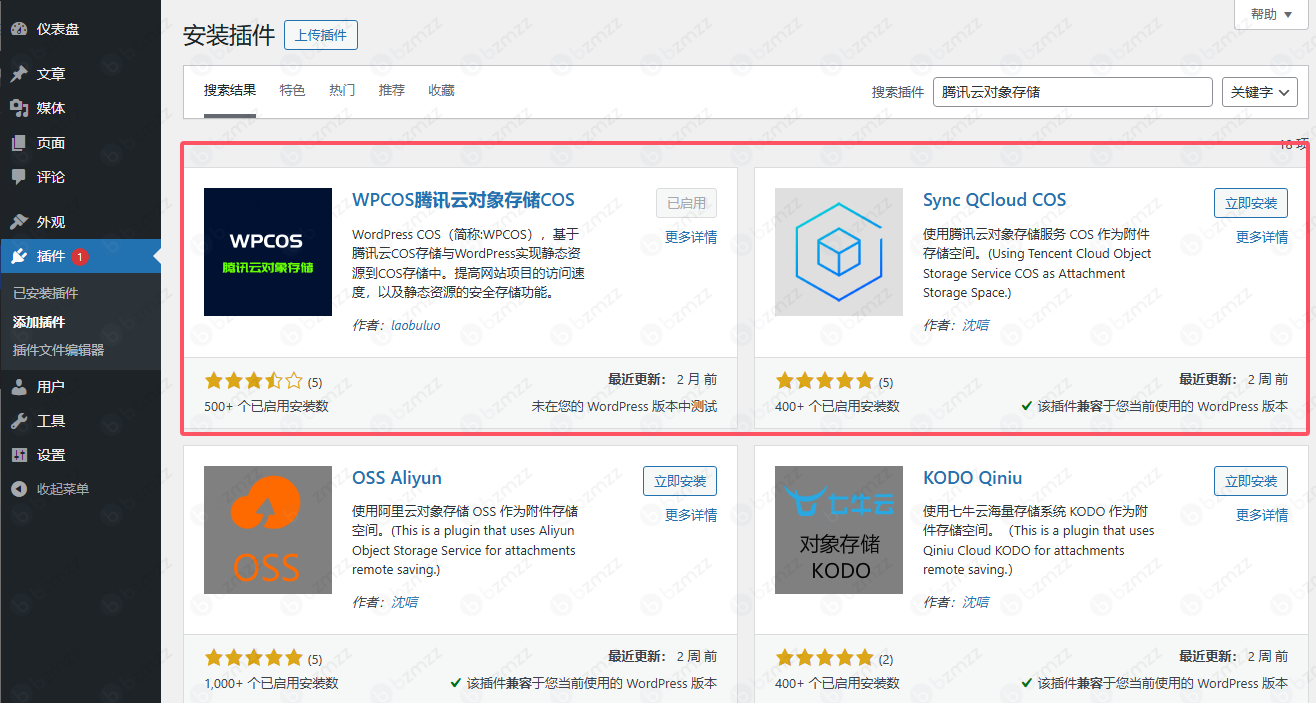The width and height of the screenshot is (1316, 703).
Task: Collapse sidebar via 收起菜单
Action: 63,489
